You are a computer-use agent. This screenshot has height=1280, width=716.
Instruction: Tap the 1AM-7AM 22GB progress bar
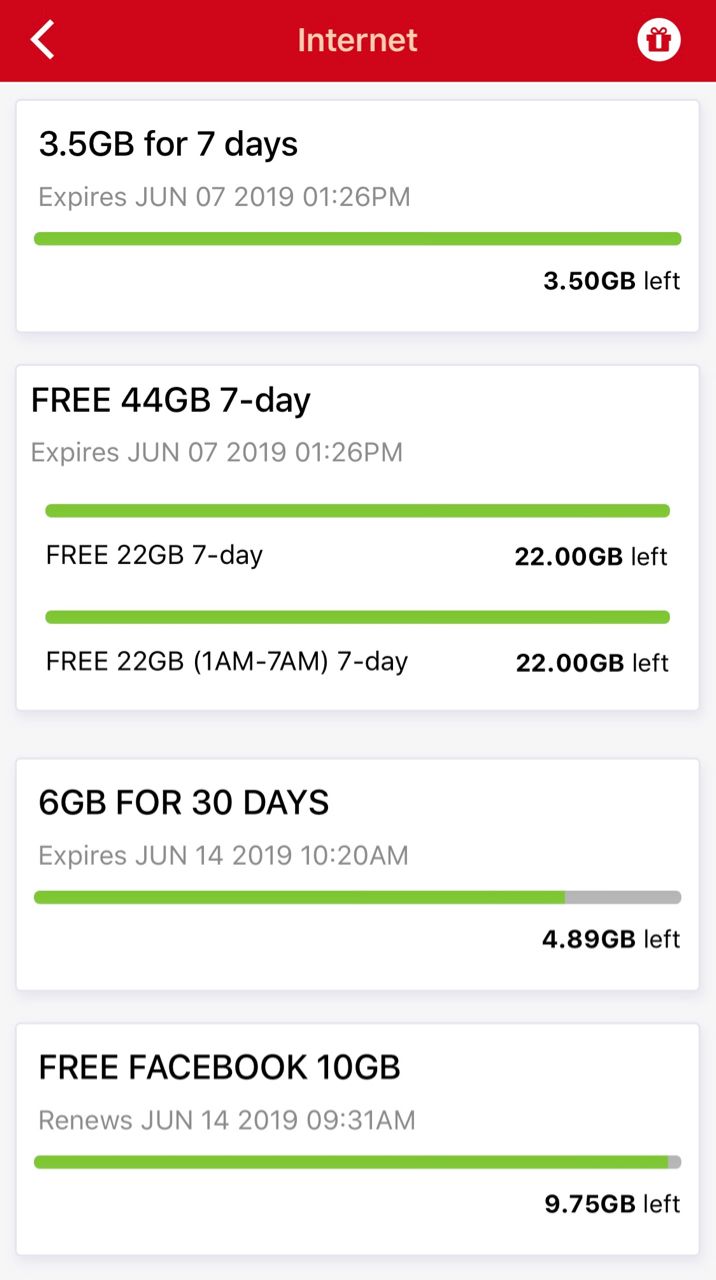(x=357, y=617)
